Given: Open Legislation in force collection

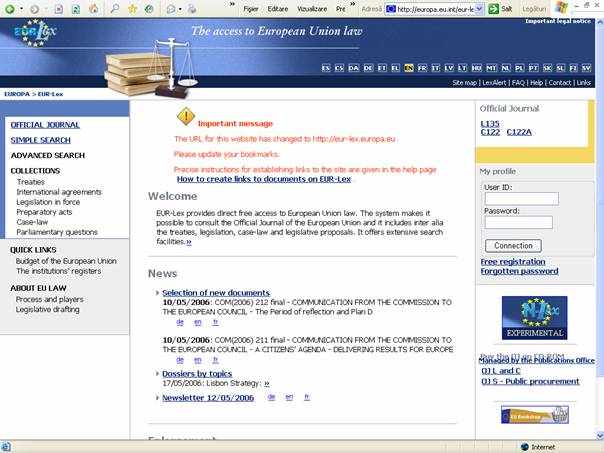Looking at the screenshot, I should click(x=48, y=202).
